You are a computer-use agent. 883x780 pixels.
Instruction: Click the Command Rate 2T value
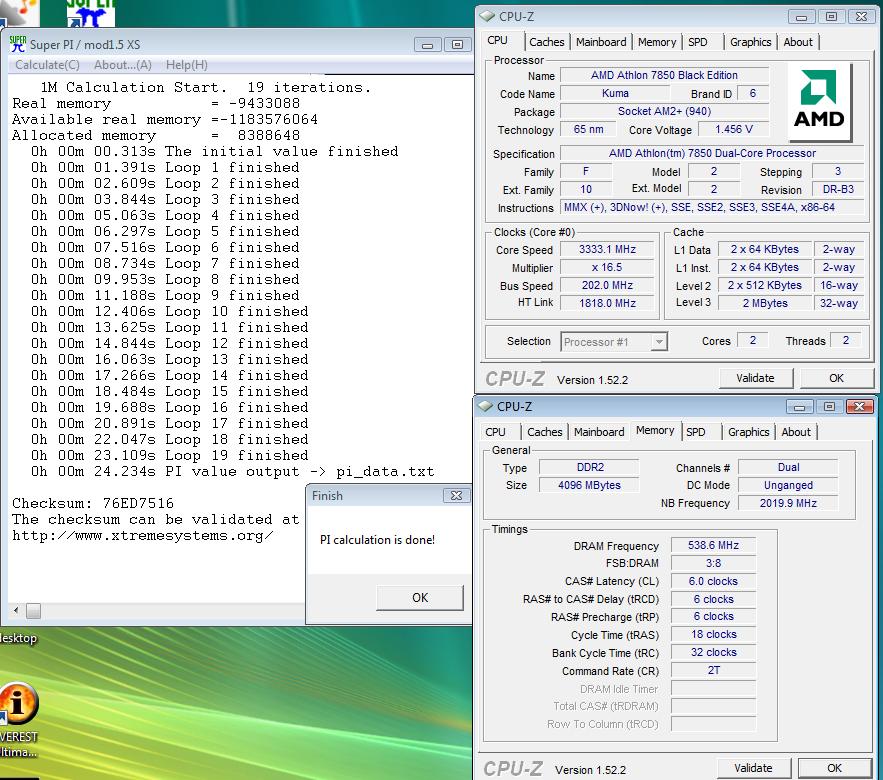tap(713, 670)
